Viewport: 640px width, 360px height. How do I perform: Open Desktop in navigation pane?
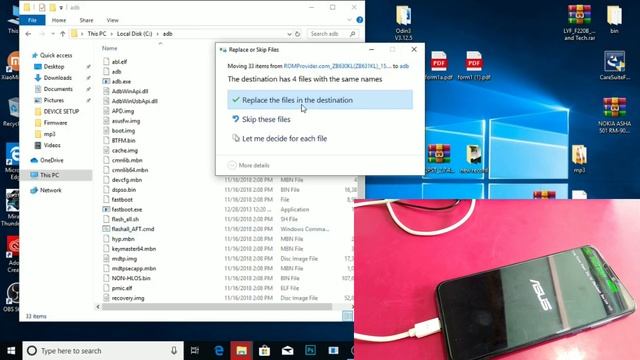coord(53,67)
